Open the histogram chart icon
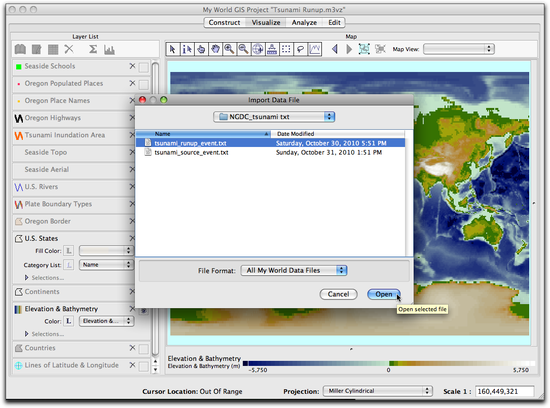Screen dimensions: 550x408 pyautogui.click(x=109, y=50)
